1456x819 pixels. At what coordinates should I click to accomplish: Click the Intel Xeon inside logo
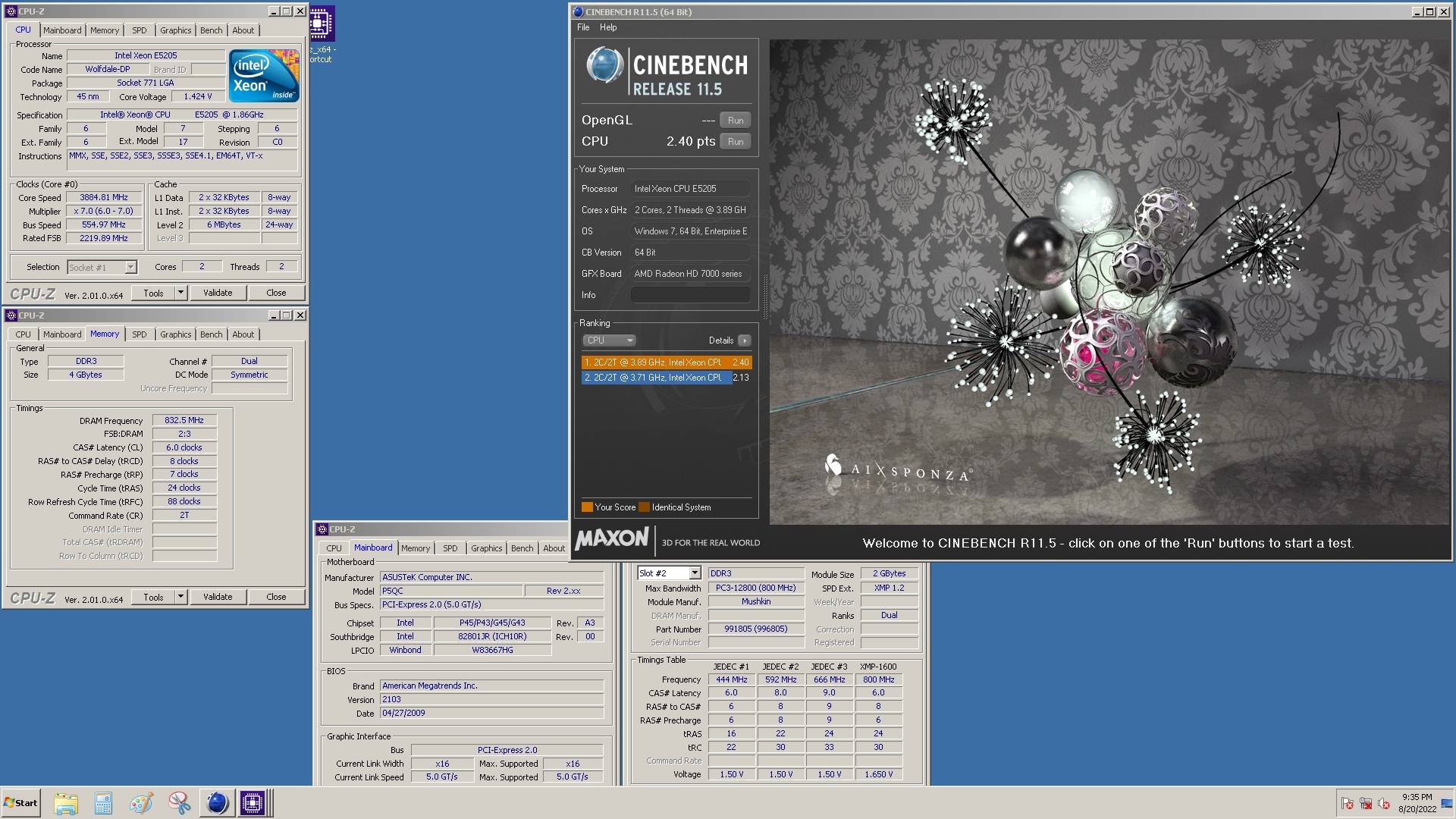(264, 75)
